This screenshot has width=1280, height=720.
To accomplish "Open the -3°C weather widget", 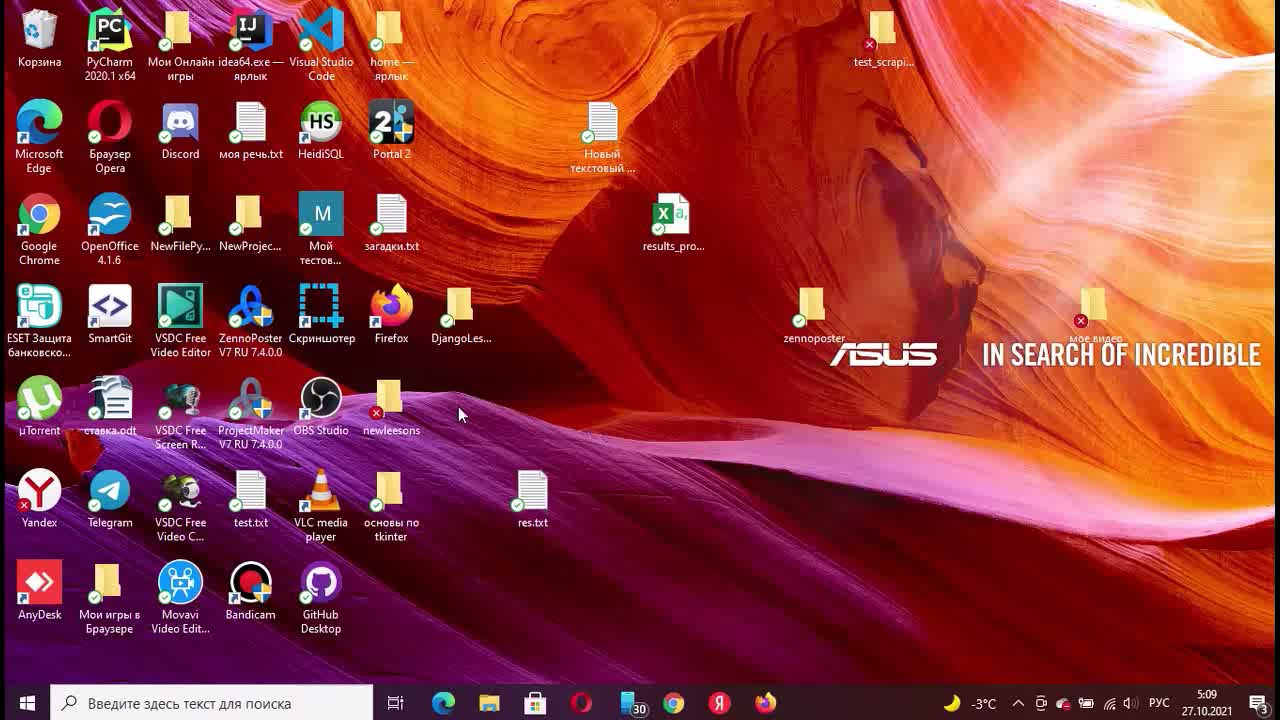I will click(x=970, y=703).
